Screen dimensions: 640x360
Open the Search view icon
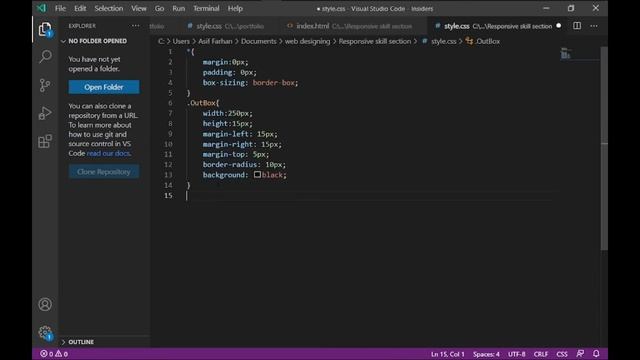tap(45, 56)
